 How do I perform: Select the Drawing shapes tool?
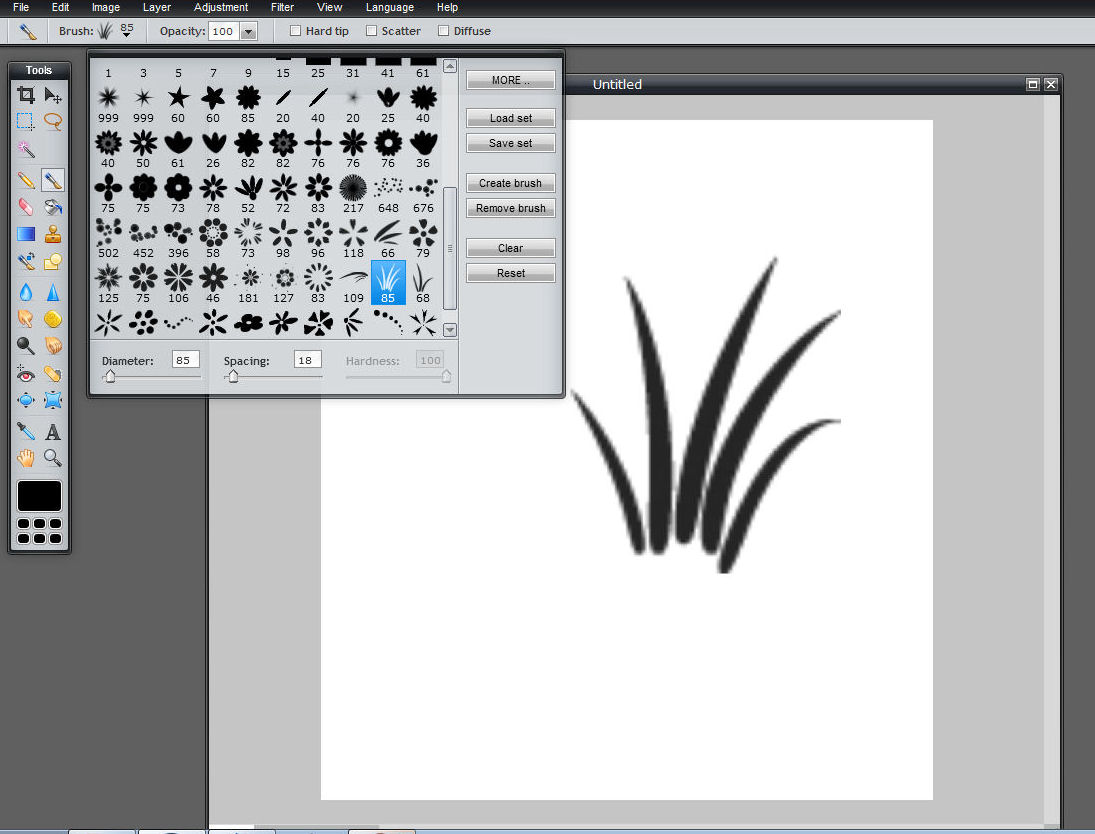[53, 261]
